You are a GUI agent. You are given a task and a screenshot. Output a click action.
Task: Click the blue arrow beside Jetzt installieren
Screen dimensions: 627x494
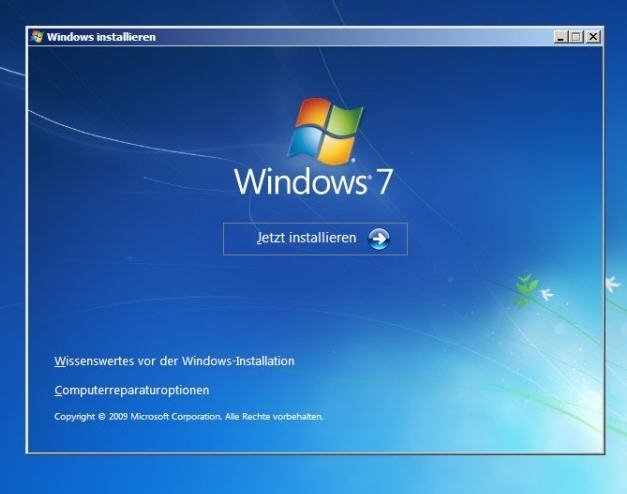[x=378, y=239]
